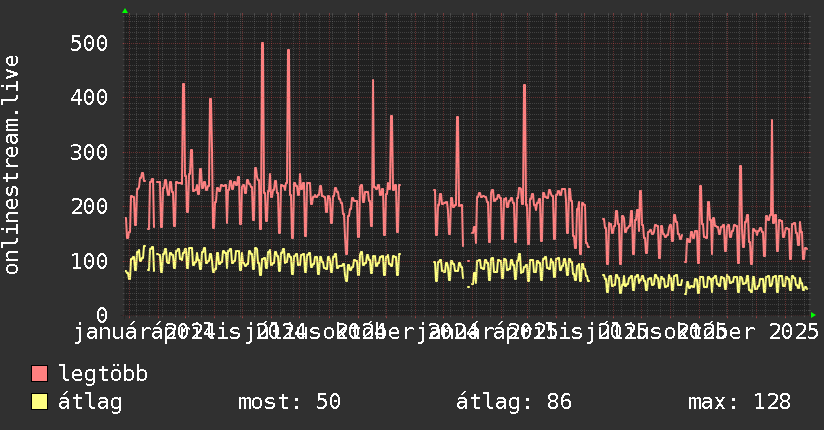Screen dimensions: 824x430
Task: Click the 'max: 128' statistic
Action: [x=739, y=402]
